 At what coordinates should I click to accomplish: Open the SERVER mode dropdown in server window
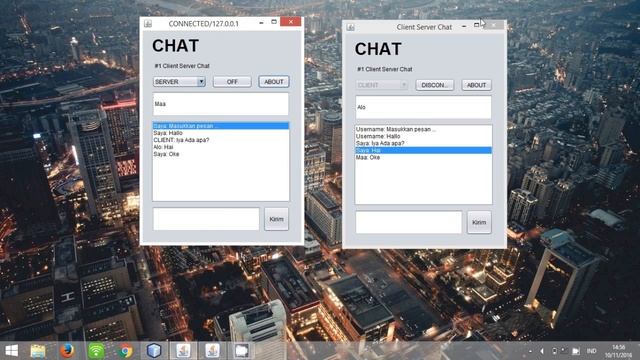coord(179,82)
